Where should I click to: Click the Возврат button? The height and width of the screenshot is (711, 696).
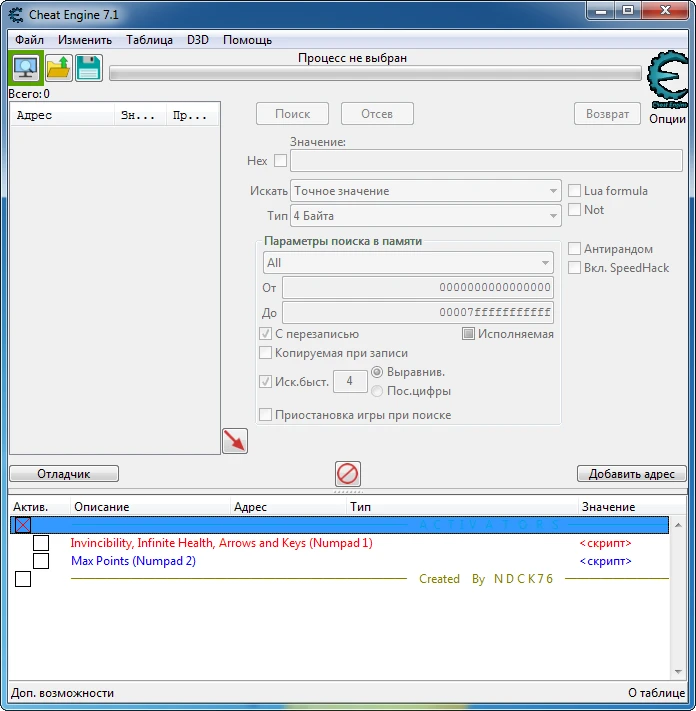point(607,114)
